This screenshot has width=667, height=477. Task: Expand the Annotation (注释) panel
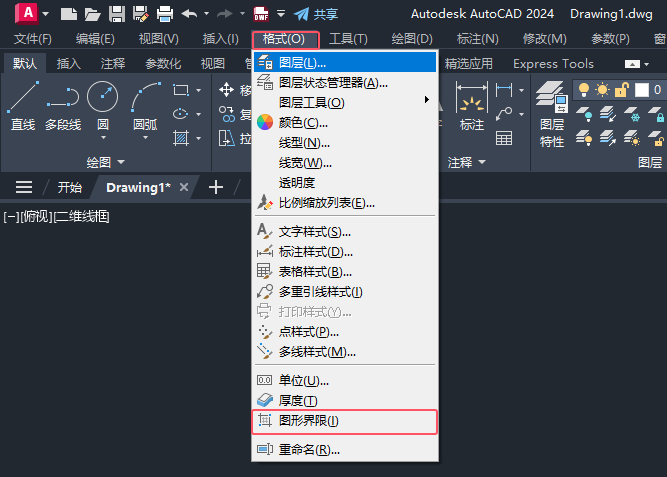[467, 162]
